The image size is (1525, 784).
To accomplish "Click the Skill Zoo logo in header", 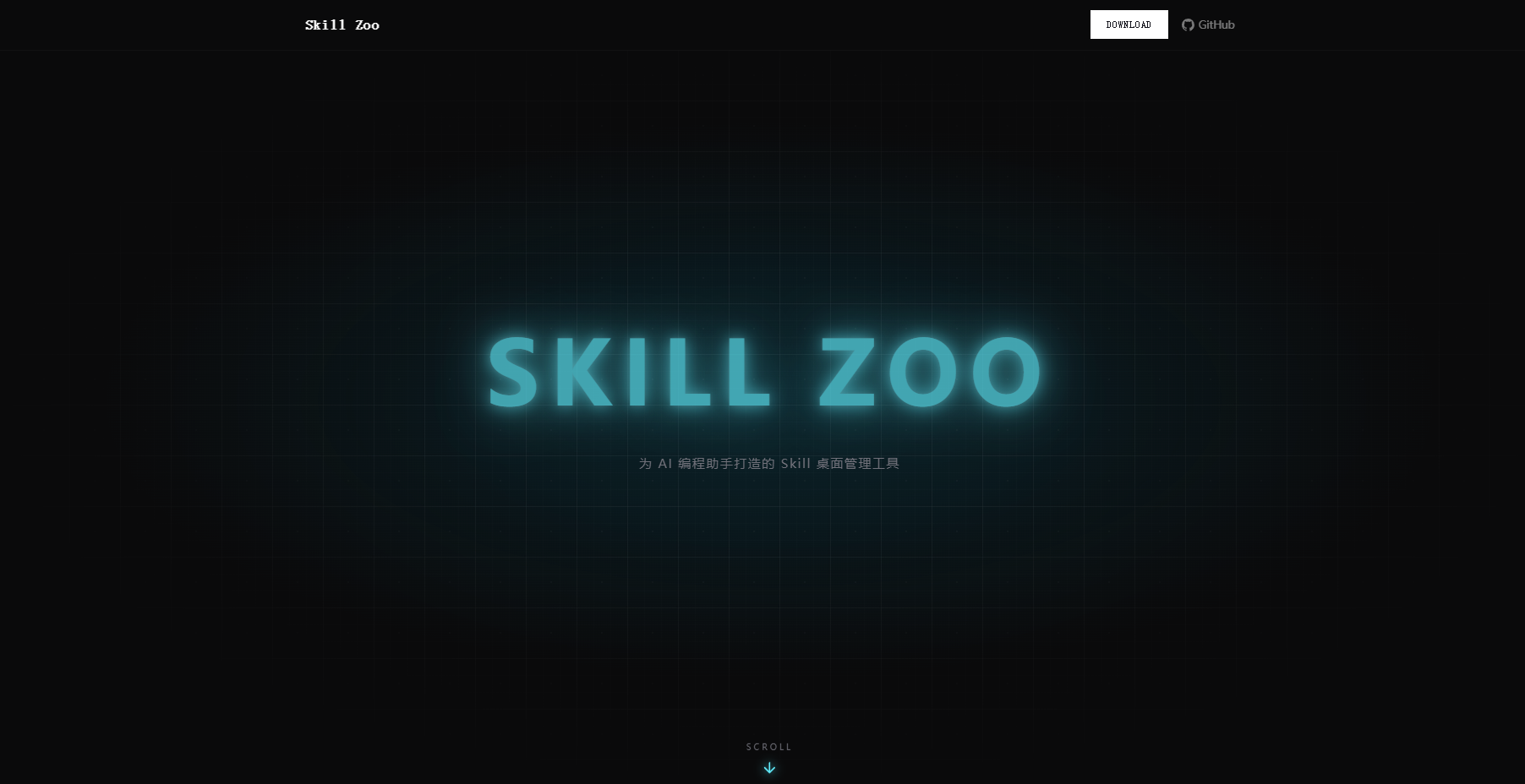I will [342, 25].
